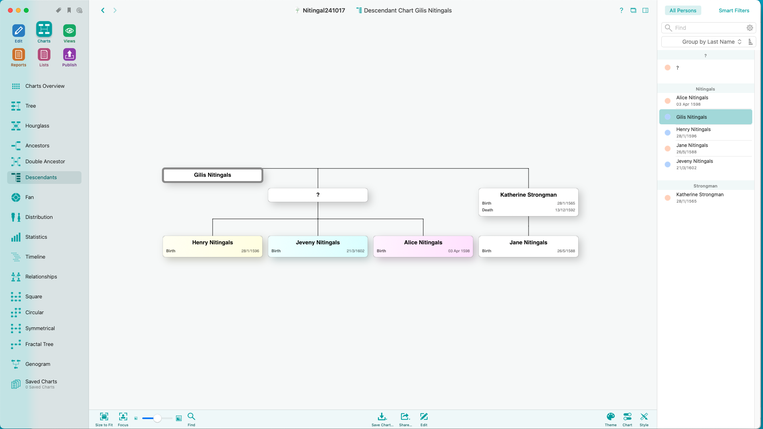The image size is (763, 429).
Task: Adjust the chart zoom slider
Action: [x=157, y=418]
